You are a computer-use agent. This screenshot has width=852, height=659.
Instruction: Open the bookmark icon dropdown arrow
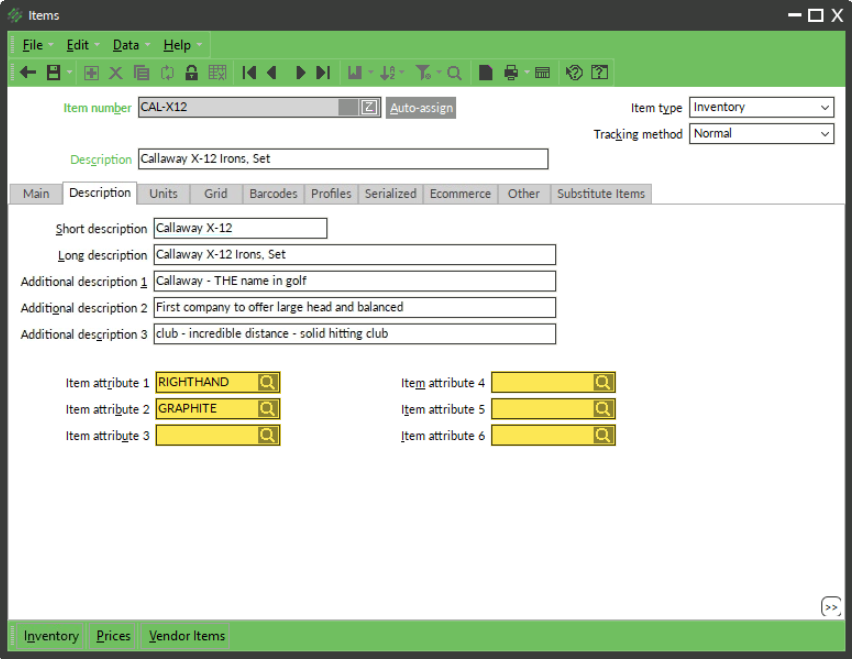pyautogui.click(x=371, y=72)
